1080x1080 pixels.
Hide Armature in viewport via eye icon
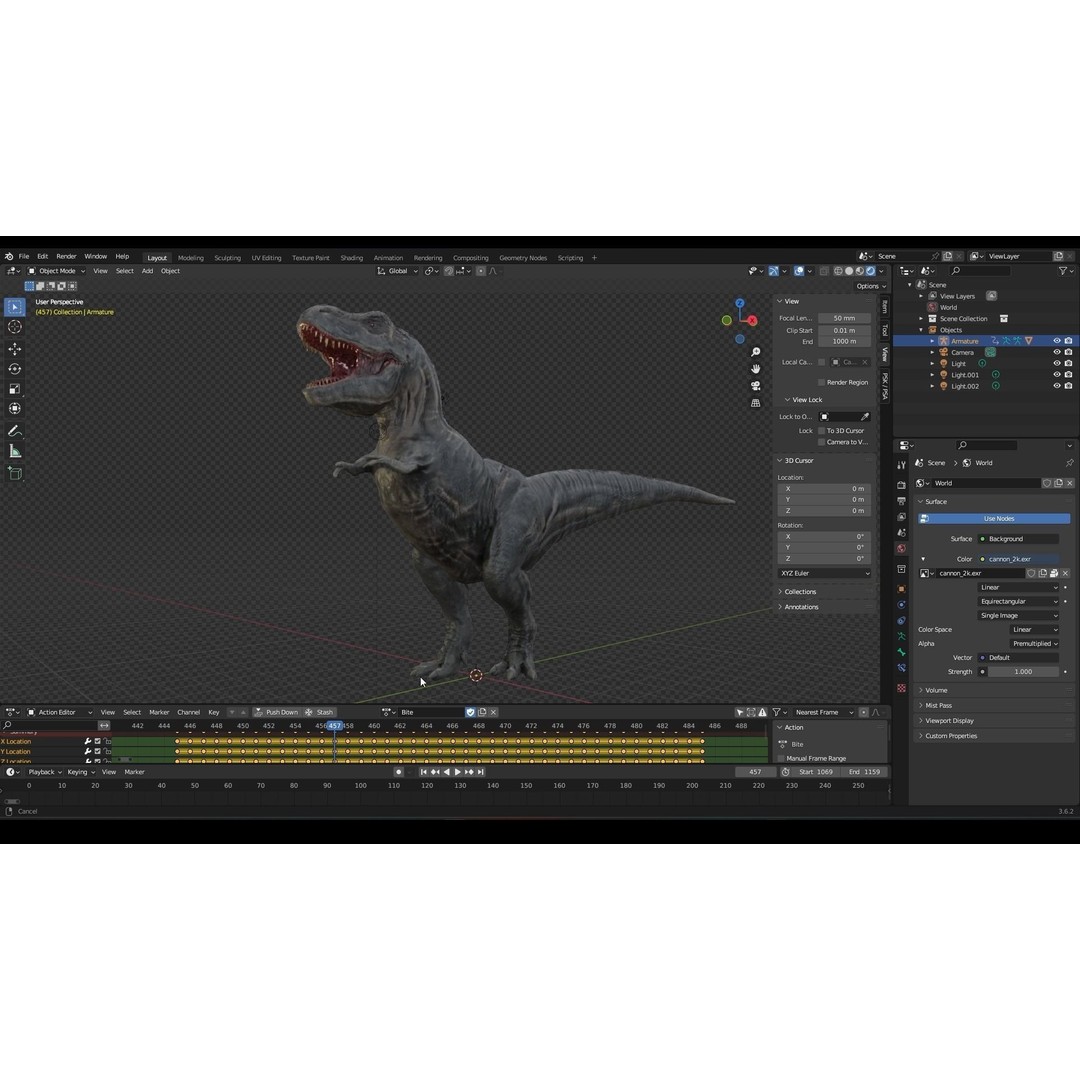(1057, 341)
